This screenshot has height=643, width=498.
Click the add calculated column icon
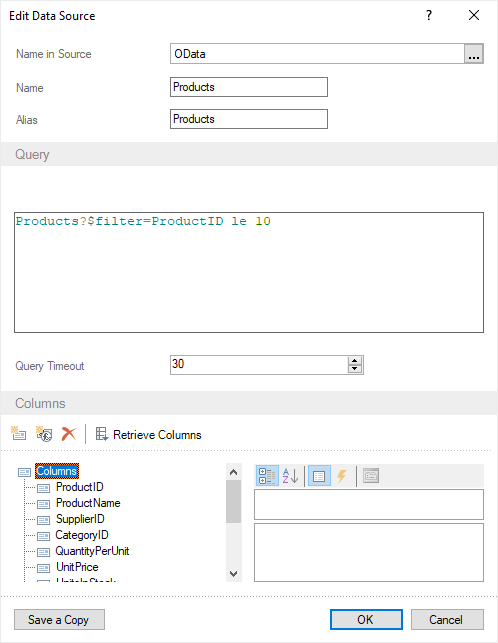pyautogui.click(x=44, y=433)
